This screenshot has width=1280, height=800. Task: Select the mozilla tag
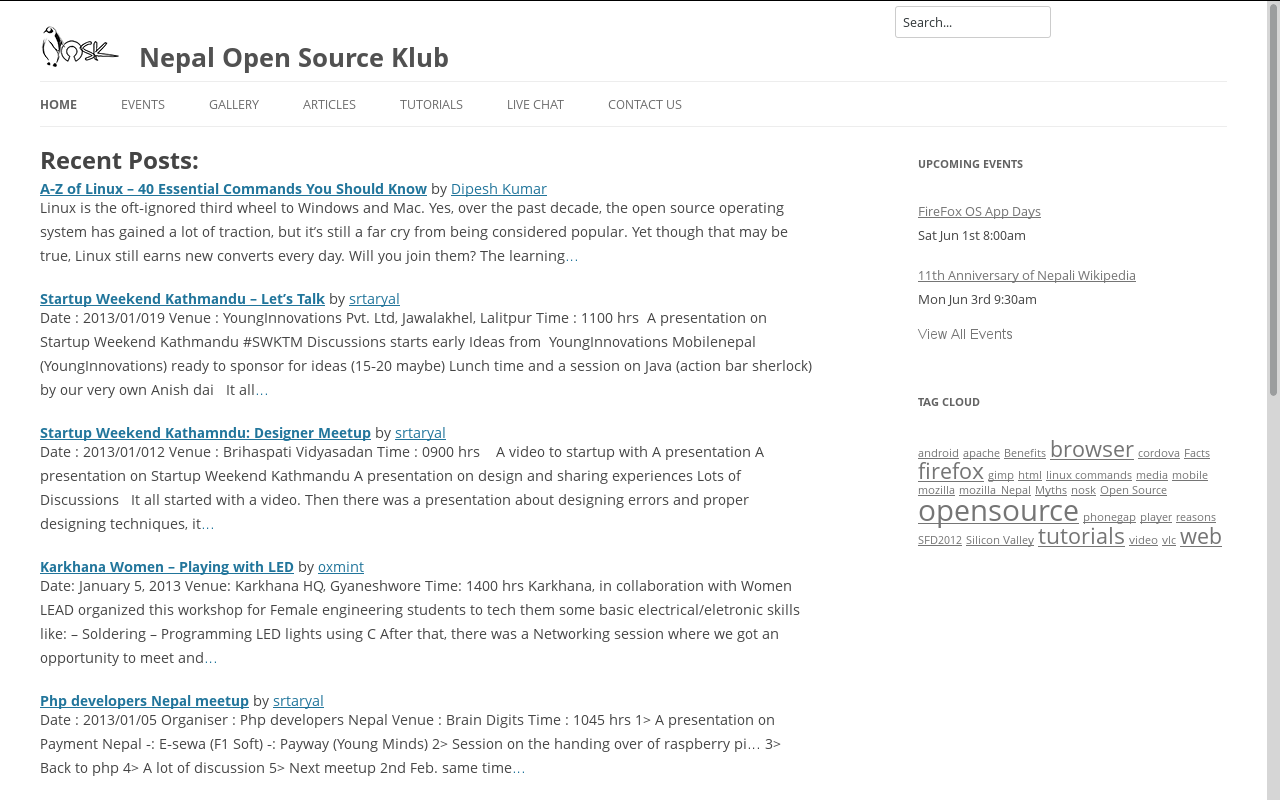click(936, 490)
